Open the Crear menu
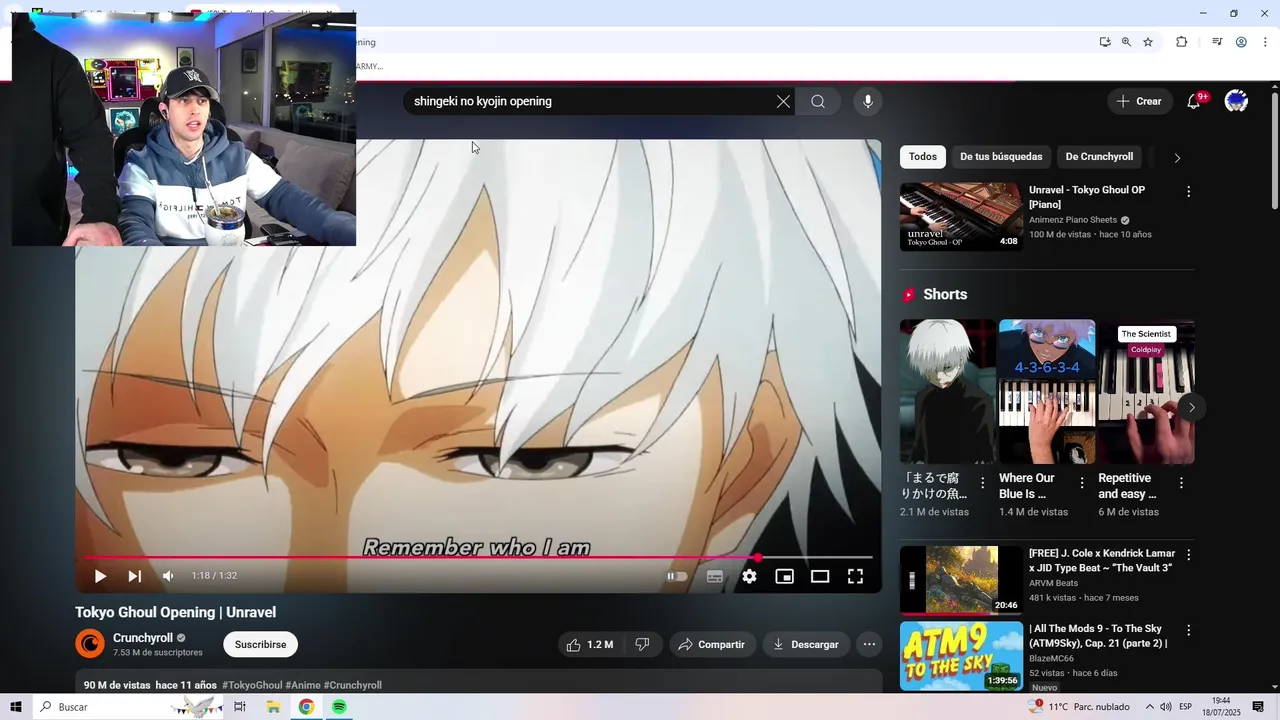This screenshot has width=1280, height=720. coord(1139,101)
